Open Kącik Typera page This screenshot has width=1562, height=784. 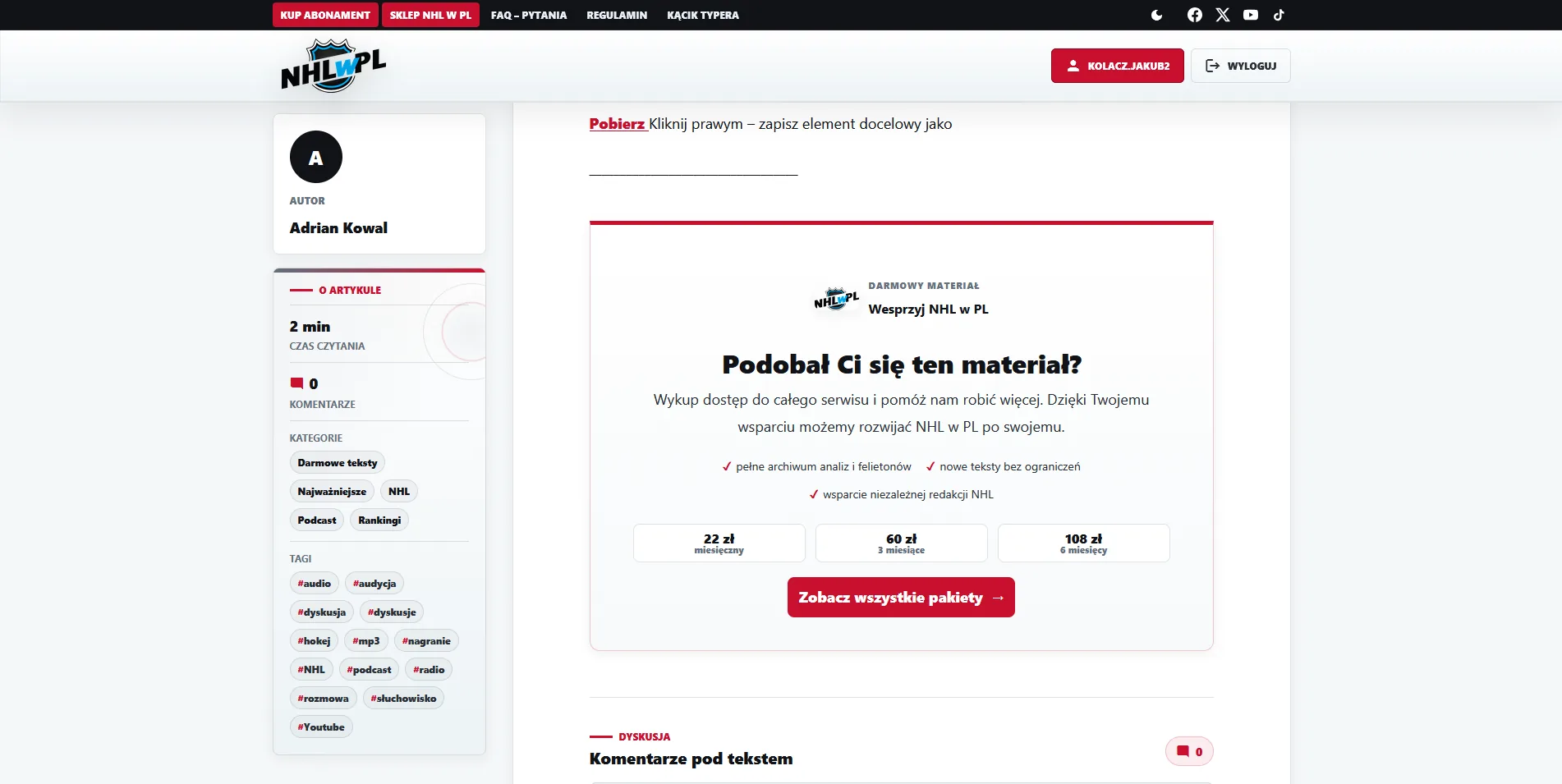click(703, 15)
